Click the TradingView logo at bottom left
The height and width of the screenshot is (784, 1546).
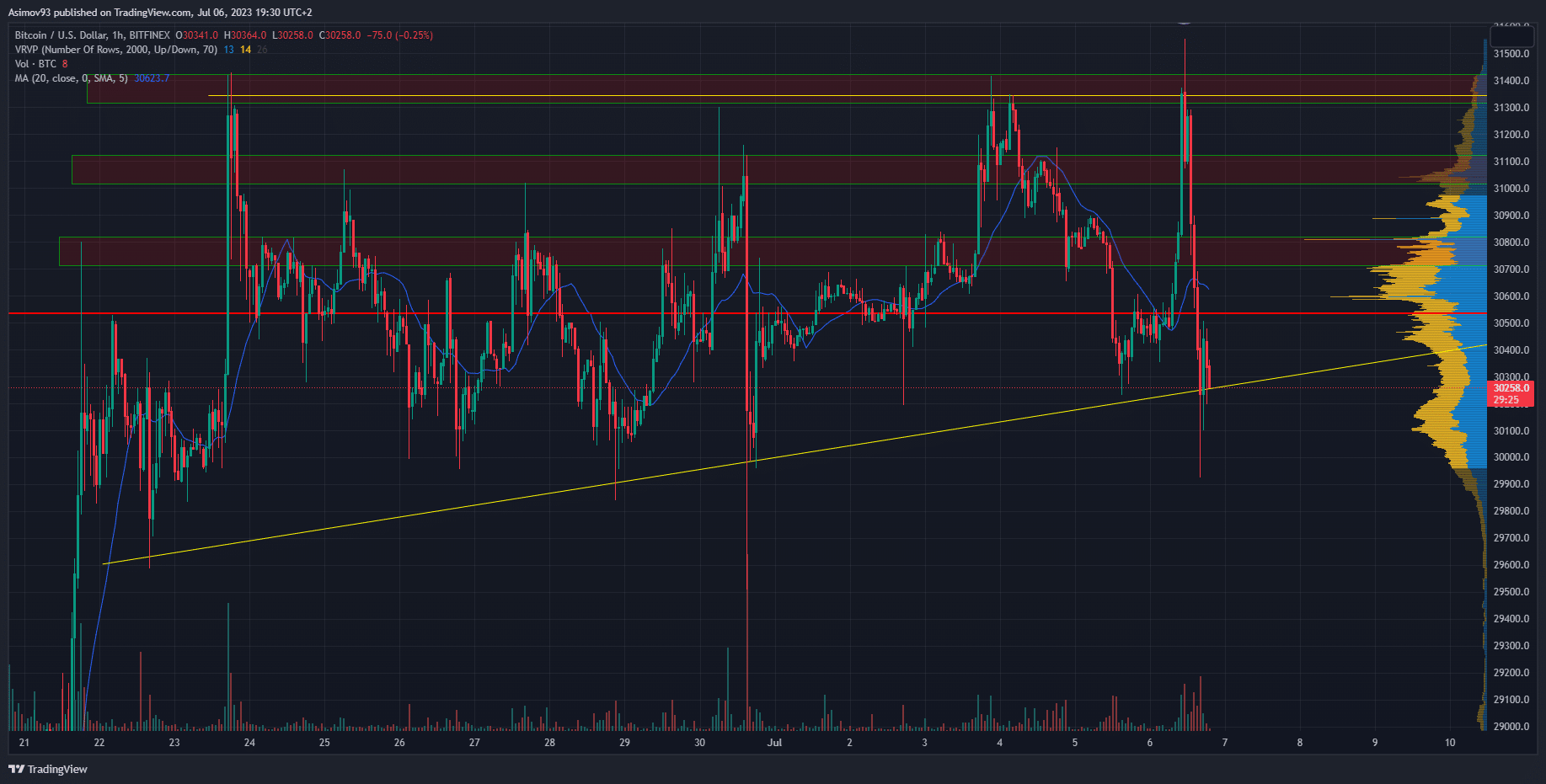tap(48, 769)
